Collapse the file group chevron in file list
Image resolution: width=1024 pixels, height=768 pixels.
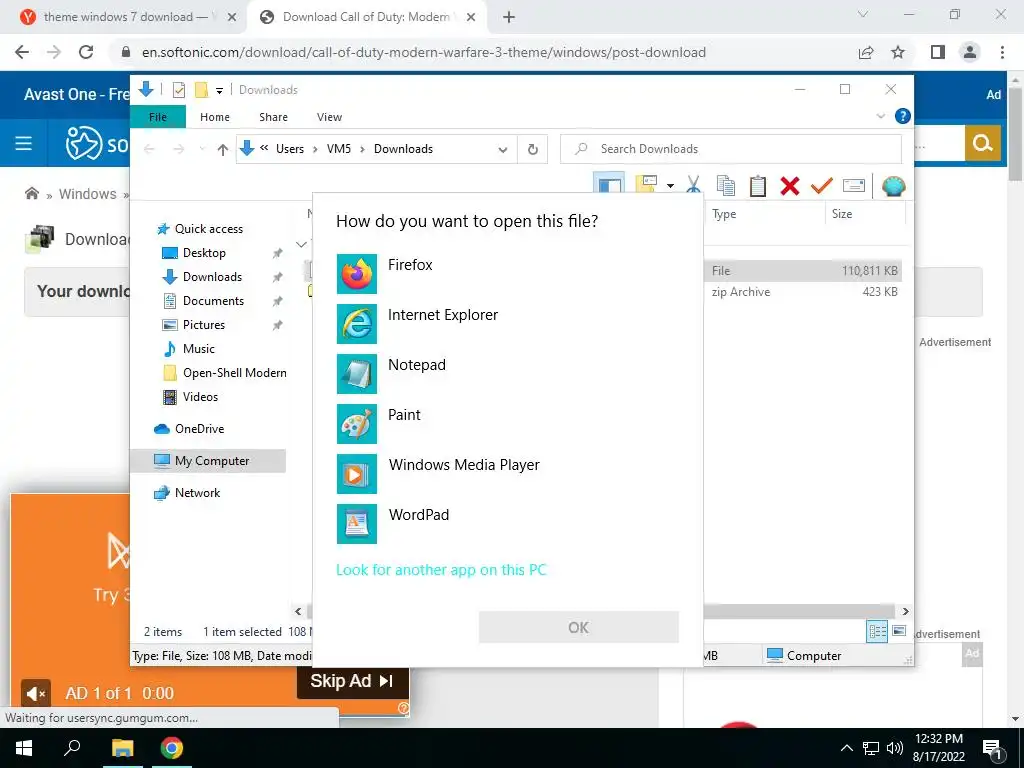301,244
